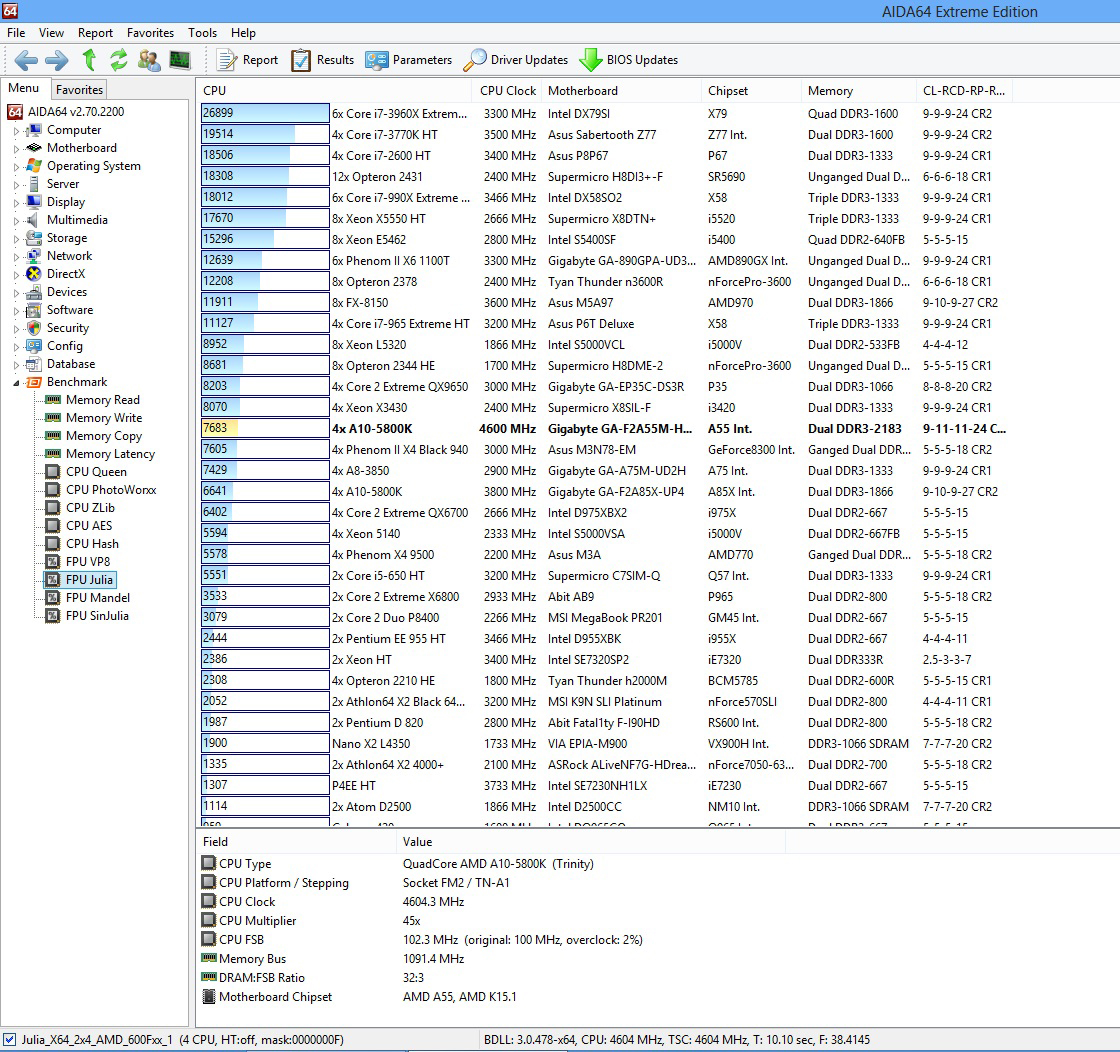Screen dimensions: 1120x1052
Task: Sort by Motherboard column header
Action: tap(620, 91)
